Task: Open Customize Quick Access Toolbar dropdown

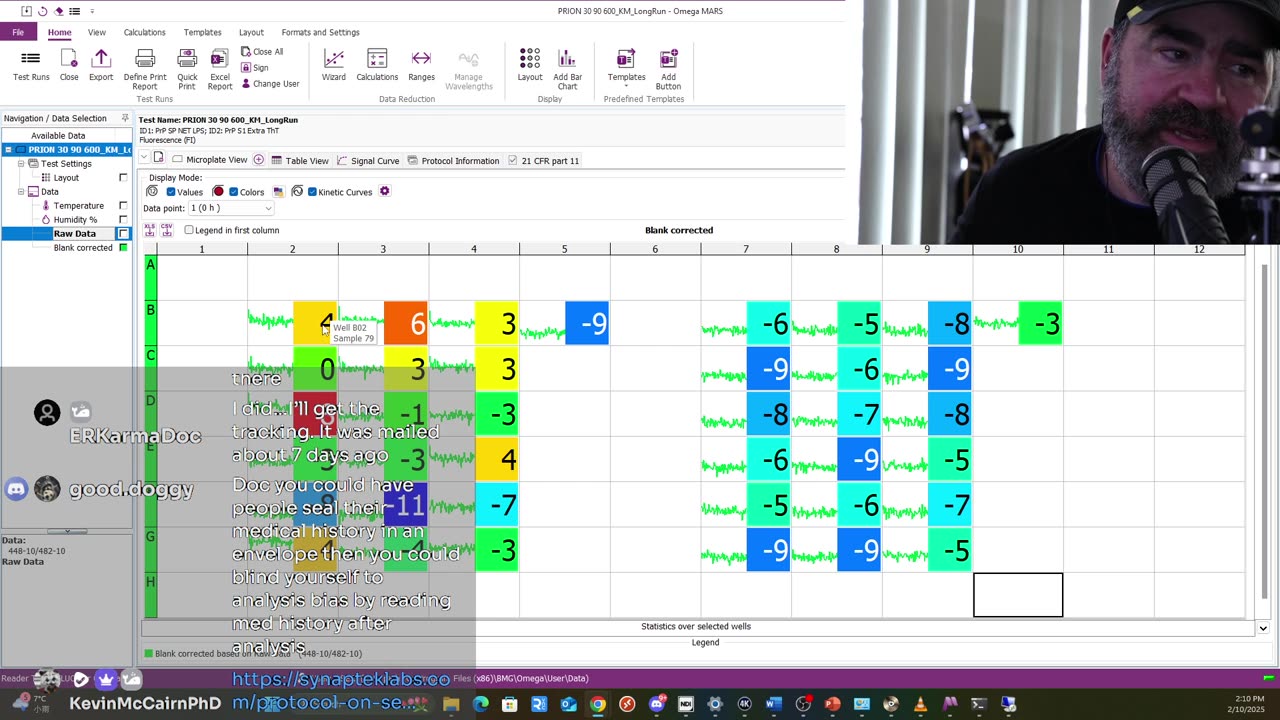Action: [92, 11]
